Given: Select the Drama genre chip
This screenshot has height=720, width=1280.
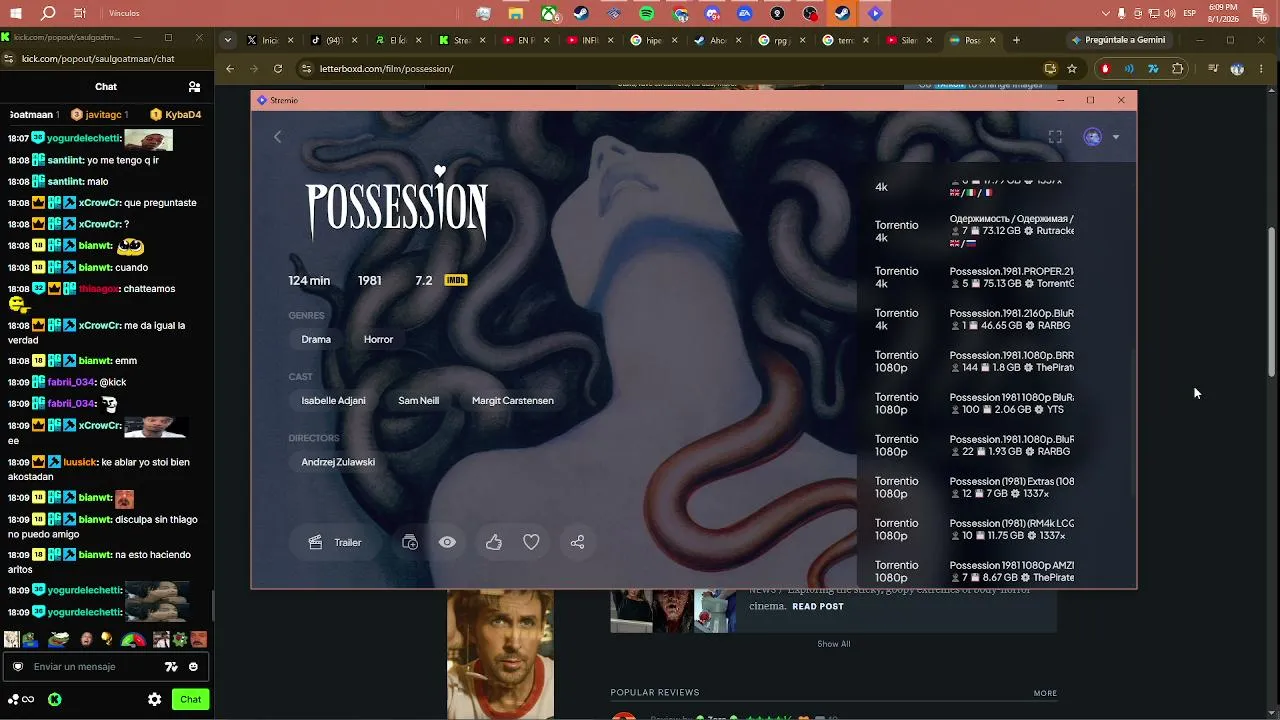Looking at the screenshot, I should (x=316, y=339).
